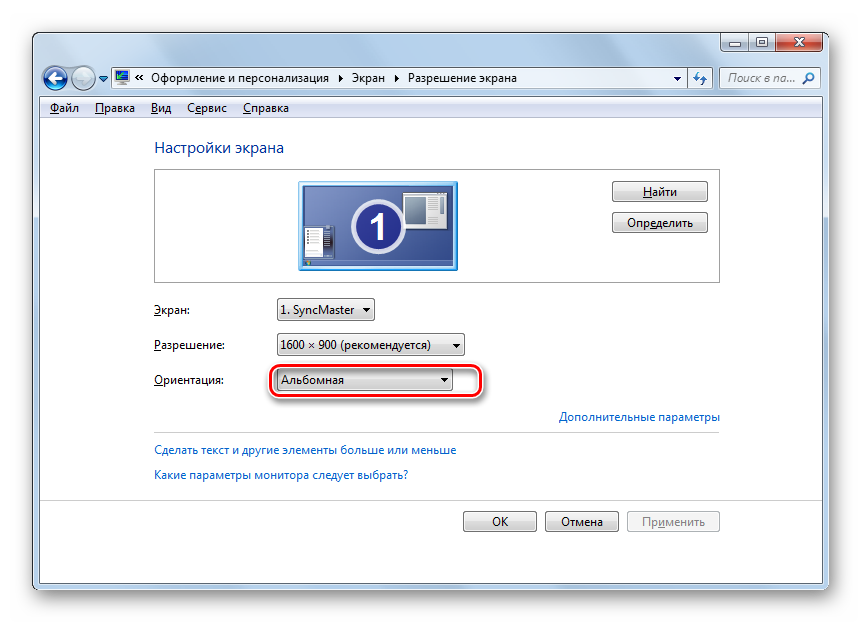Open the Правка menu
Viewport: 862px width, 623px height.
coord(115,108)
